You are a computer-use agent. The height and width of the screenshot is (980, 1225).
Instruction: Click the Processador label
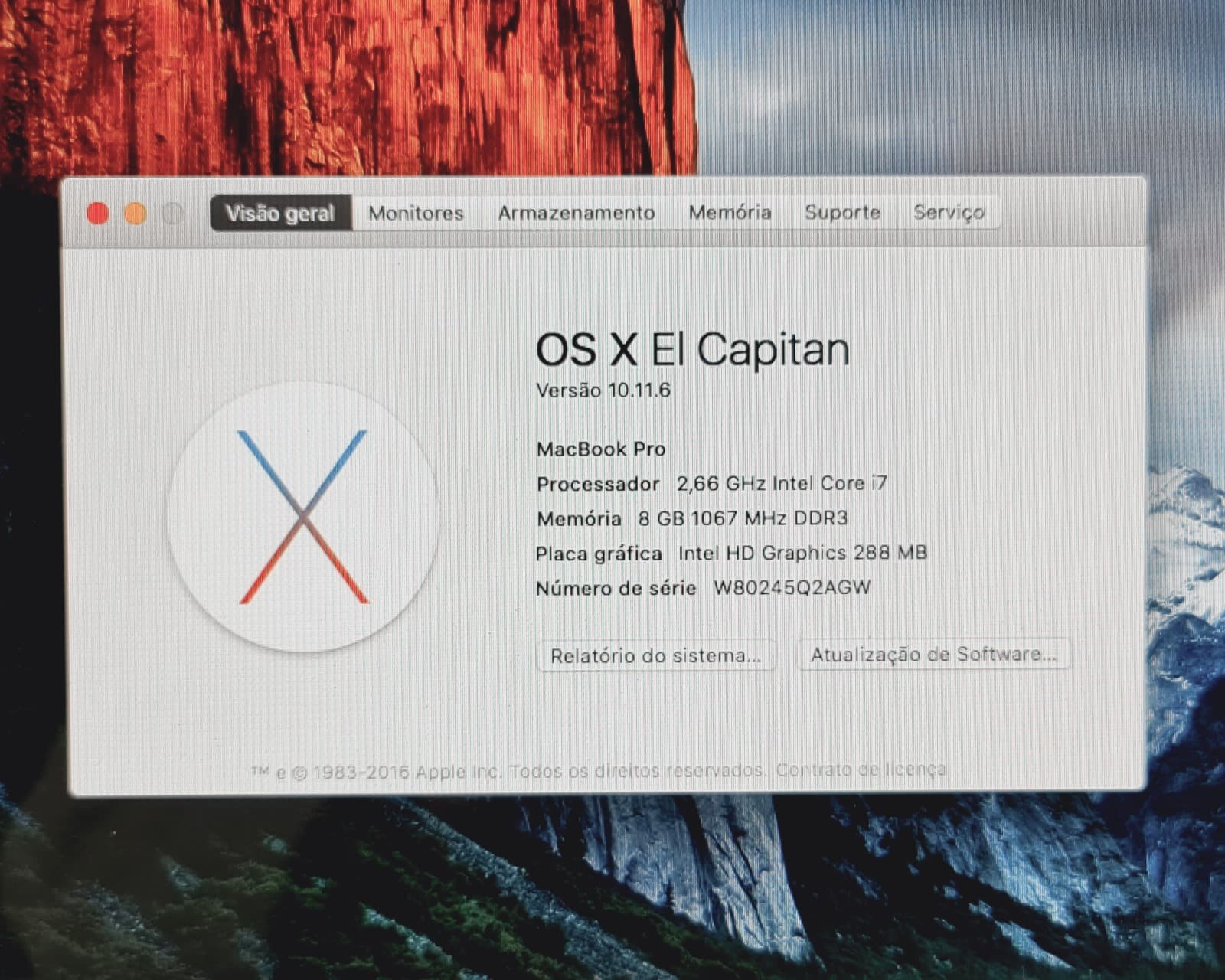pos(598,485)
